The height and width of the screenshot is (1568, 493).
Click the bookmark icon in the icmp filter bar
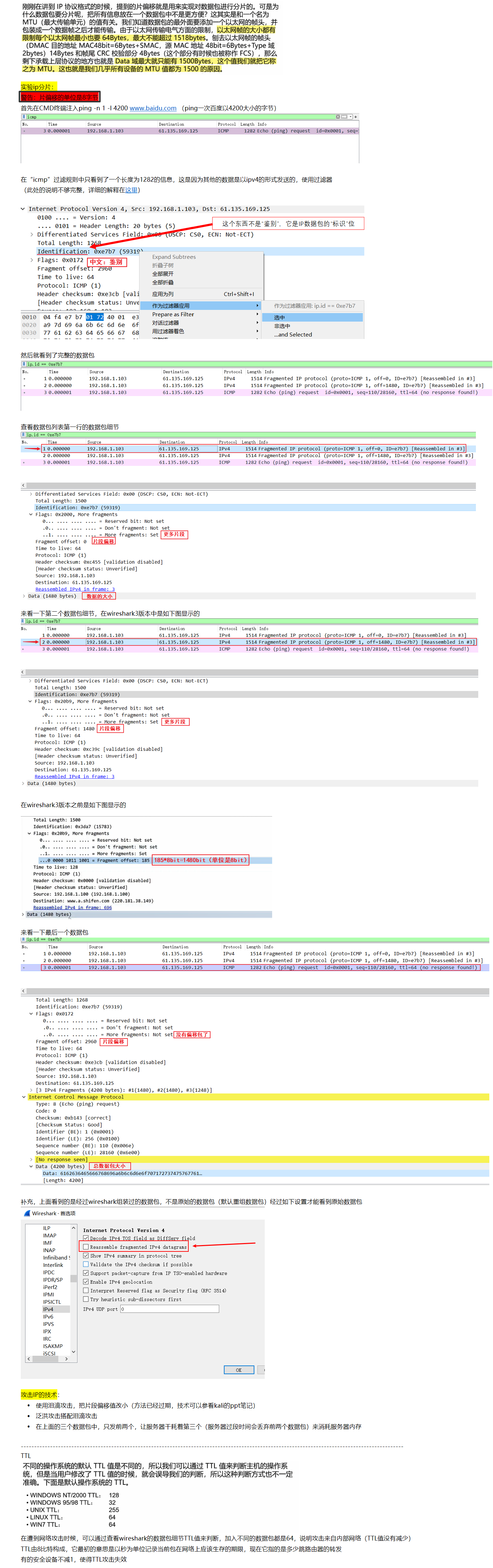[x=24, y=117]
